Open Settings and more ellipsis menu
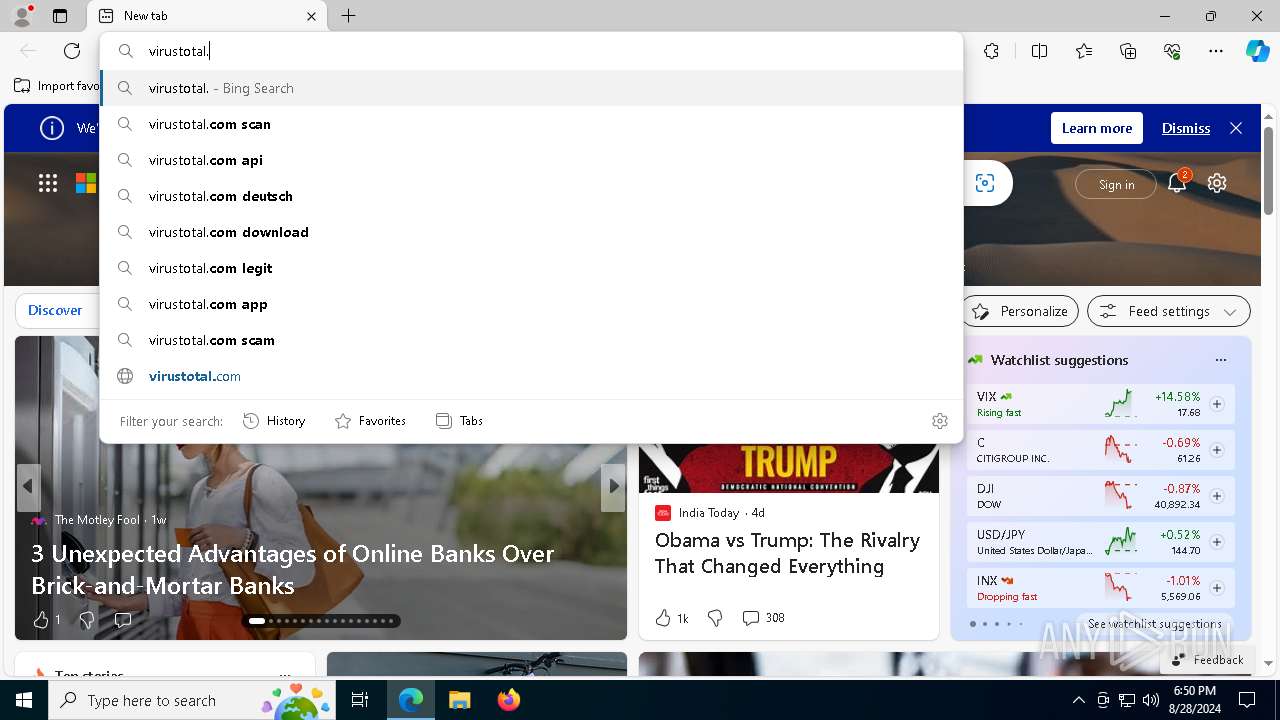Image resolution: width=1280 pixels, height=720 pixels. pos(1216,51)
